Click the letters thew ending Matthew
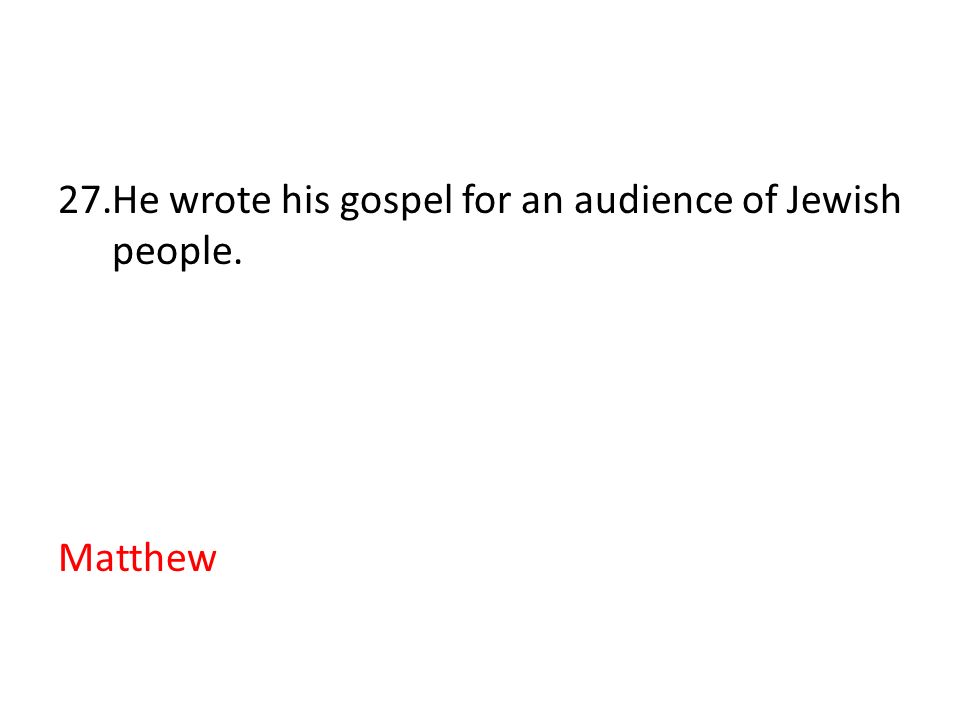 [174, 558]
